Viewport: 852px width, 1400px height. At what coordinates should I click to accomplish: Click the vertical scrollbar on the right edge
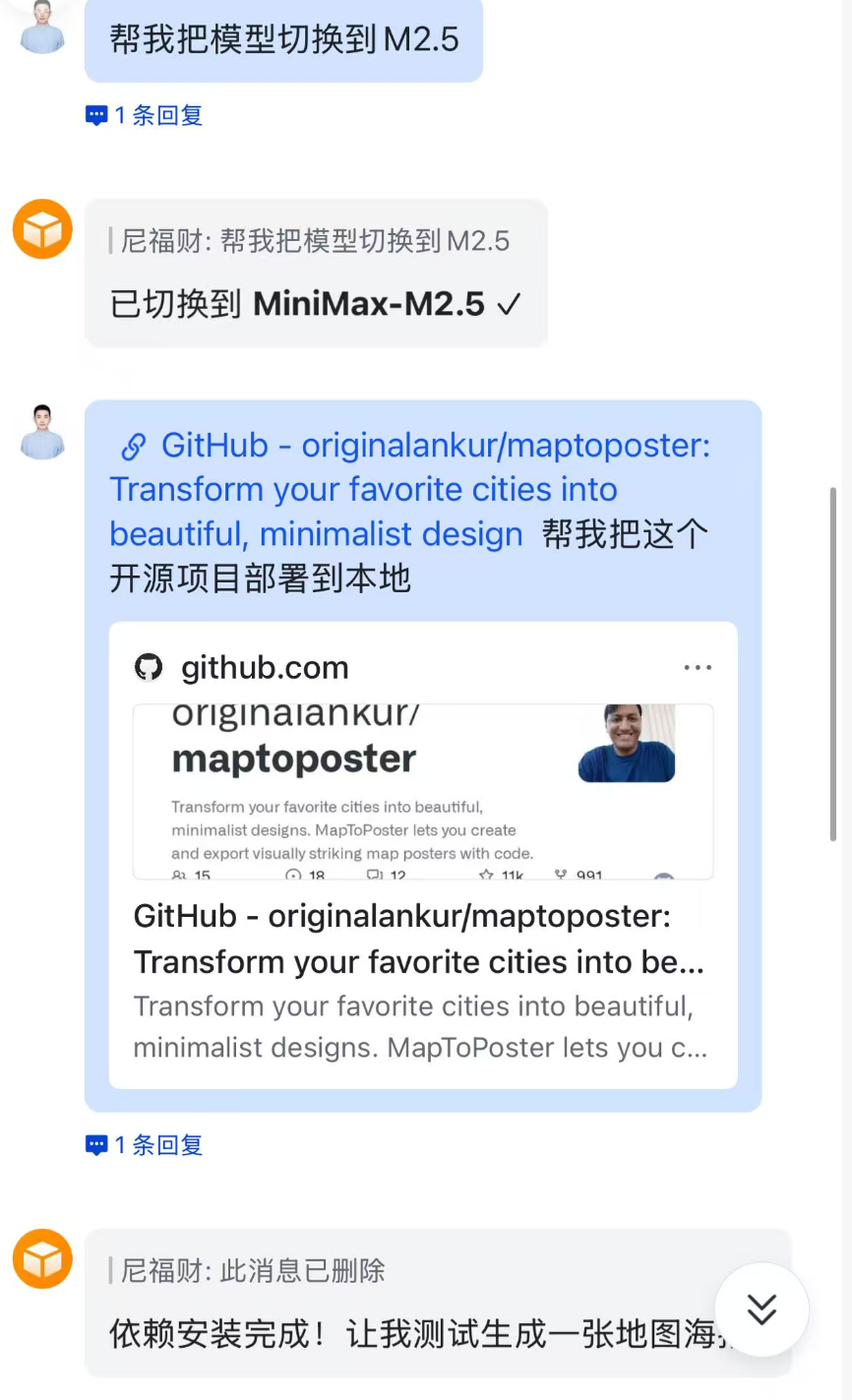pos(834,662)
